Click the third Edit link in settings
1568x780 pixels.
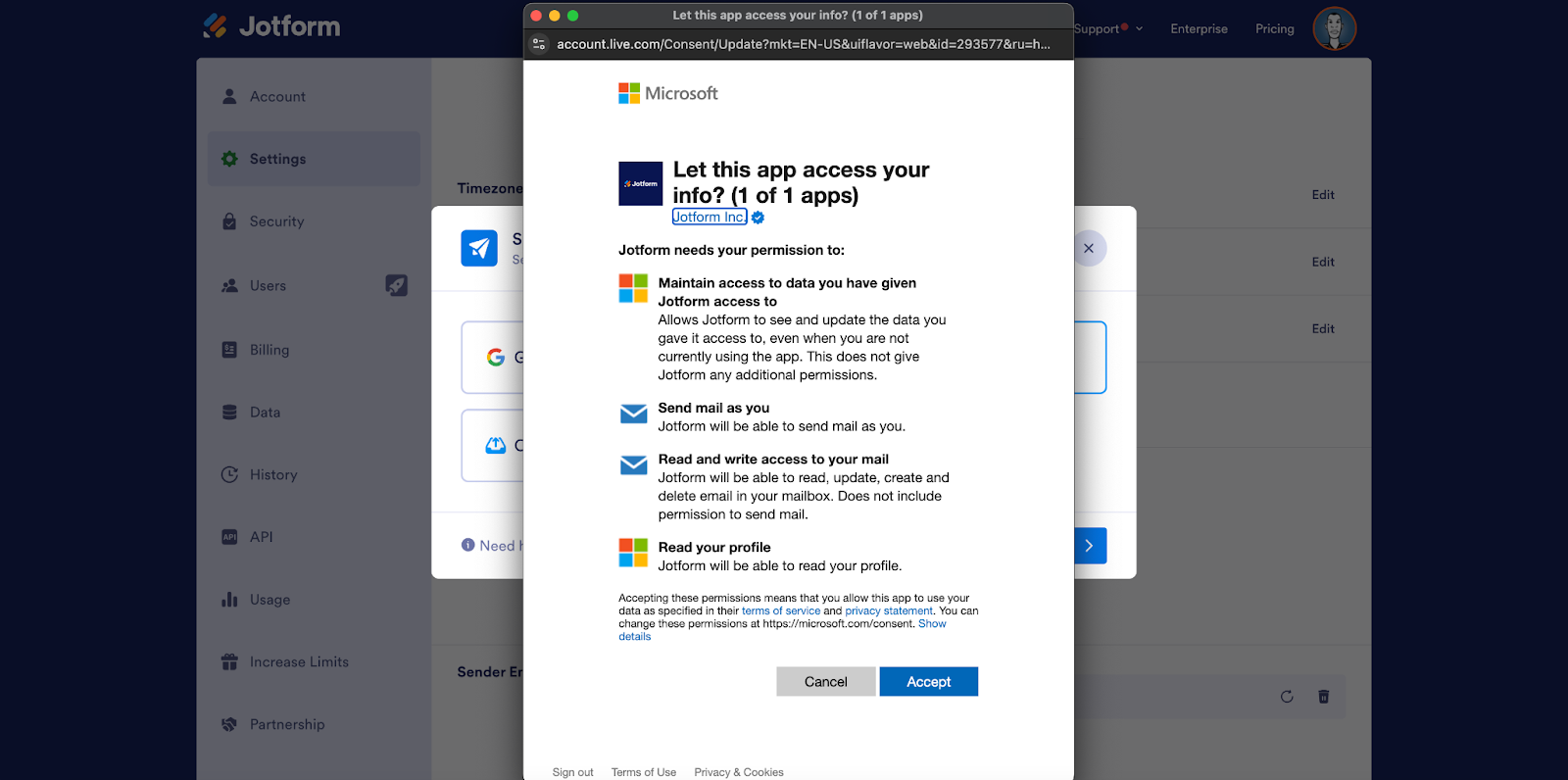coord(1323,328)
